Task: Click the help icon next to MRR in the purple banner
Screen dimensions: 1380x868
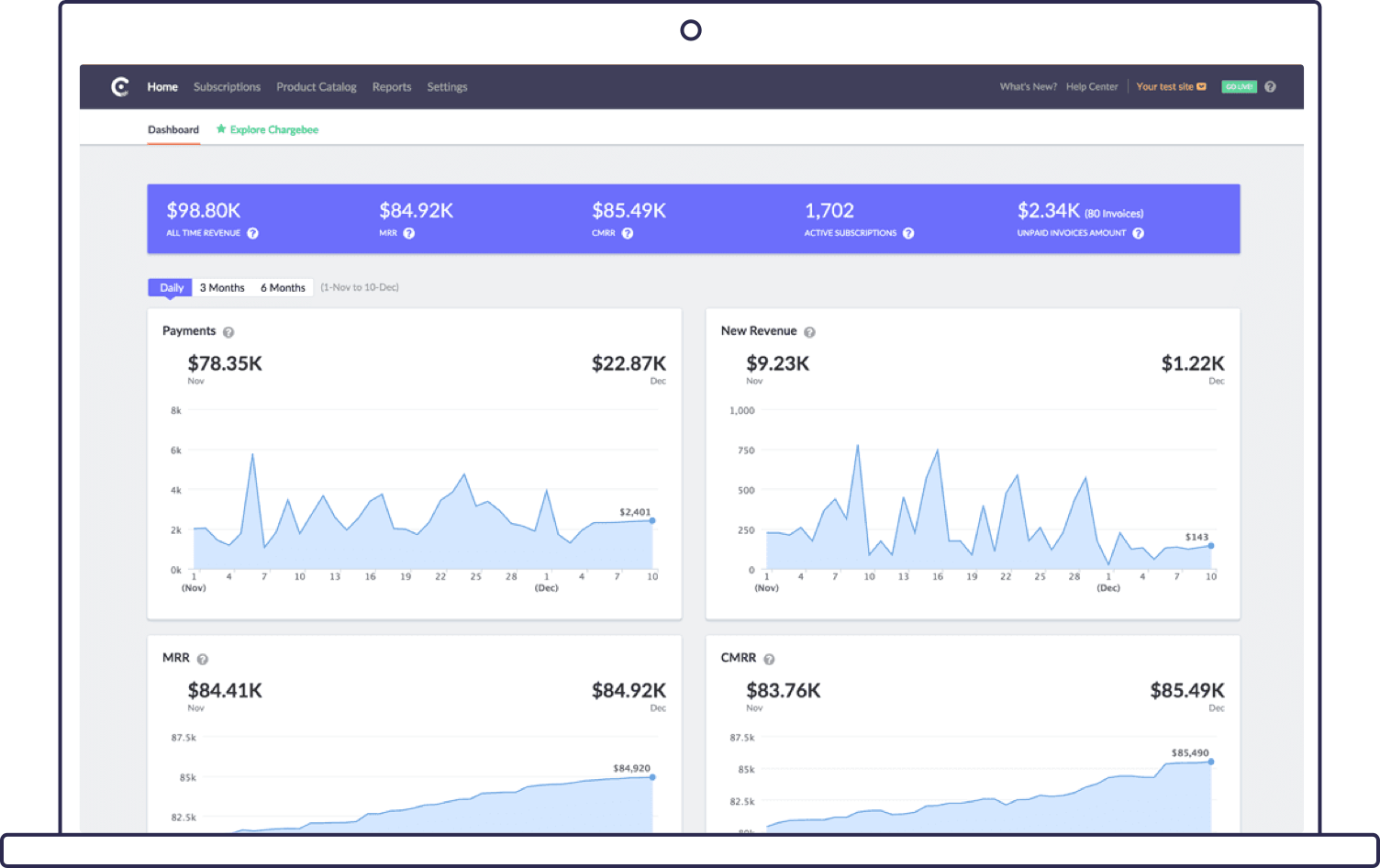Action: [x=409, y=234]
